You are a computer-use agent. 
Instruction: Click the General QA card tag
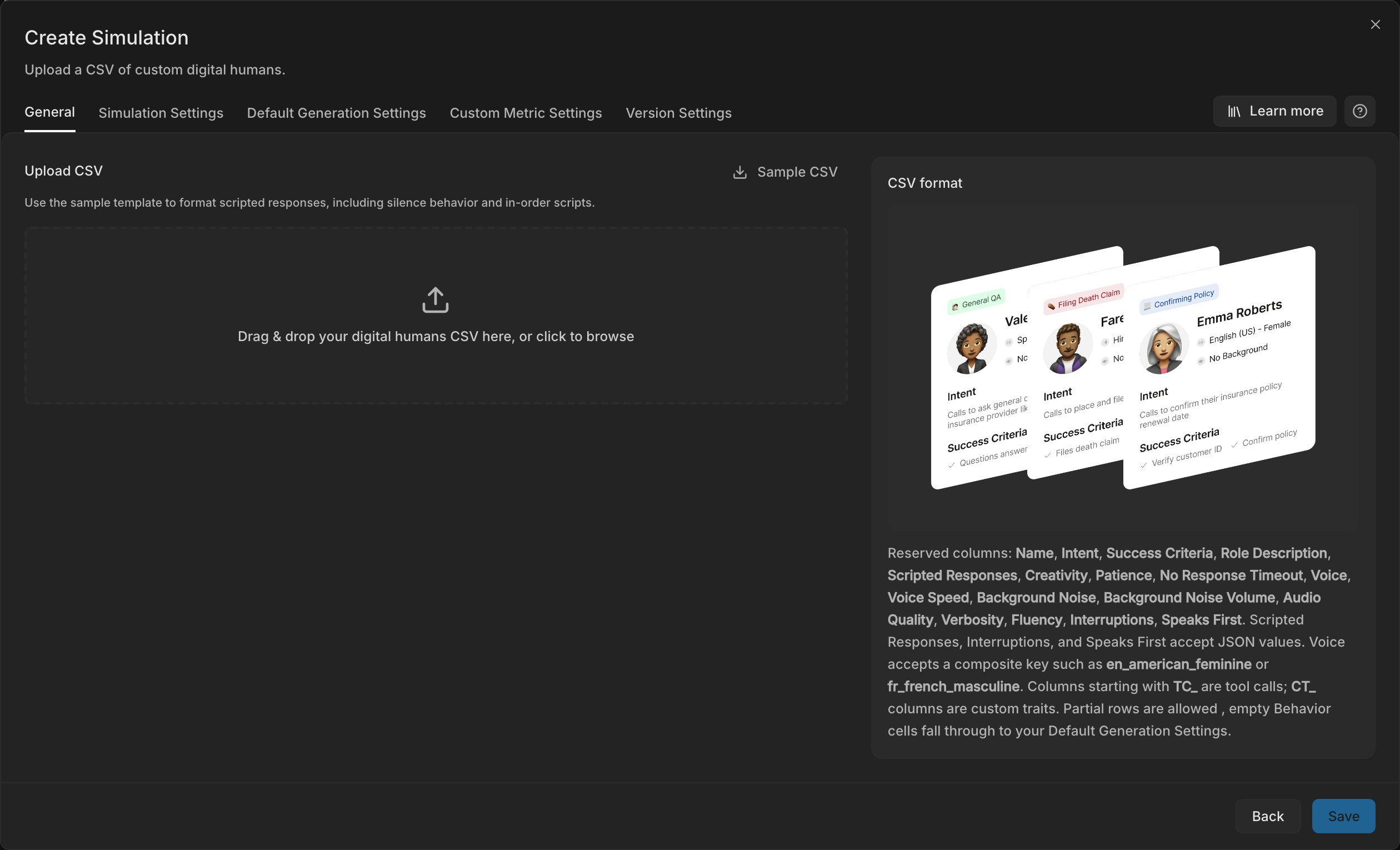[x=976, y=302]
